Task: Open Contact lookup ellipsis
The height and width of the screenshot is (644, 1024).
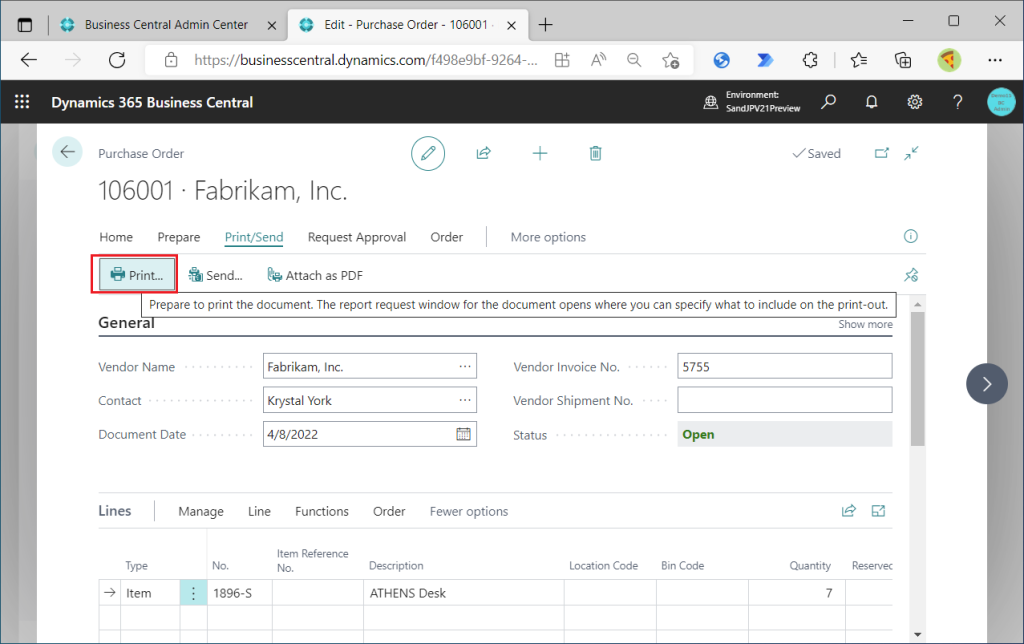Action: tap(465, 400)
